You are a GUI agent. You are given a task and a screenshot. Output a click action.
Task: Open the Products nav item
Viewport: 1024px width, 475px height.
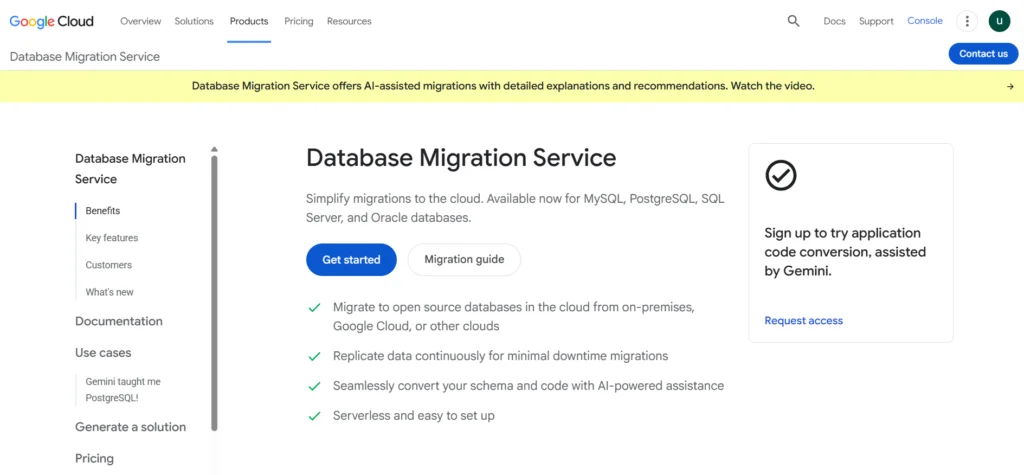coord(249,21)
